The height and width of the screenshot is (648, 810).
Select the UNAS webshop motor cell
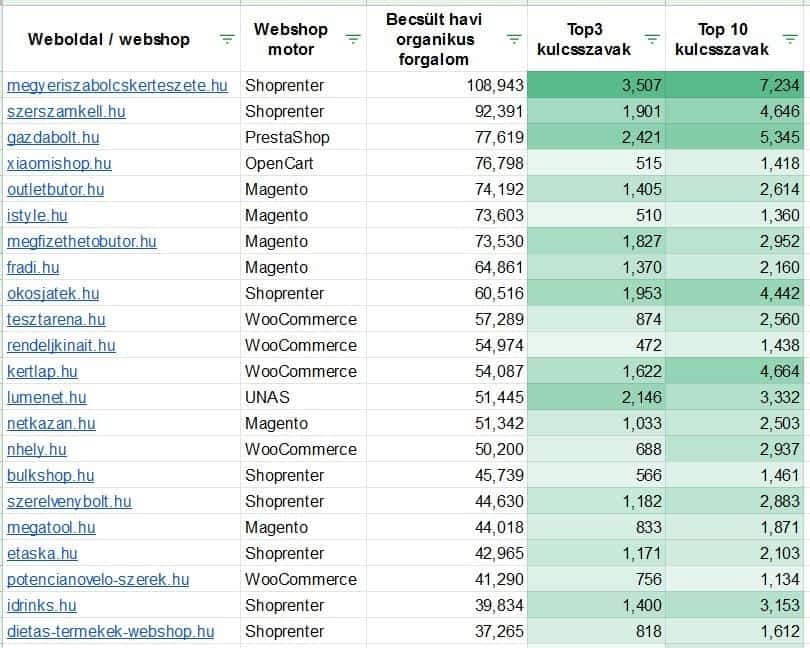pos(267,398)
